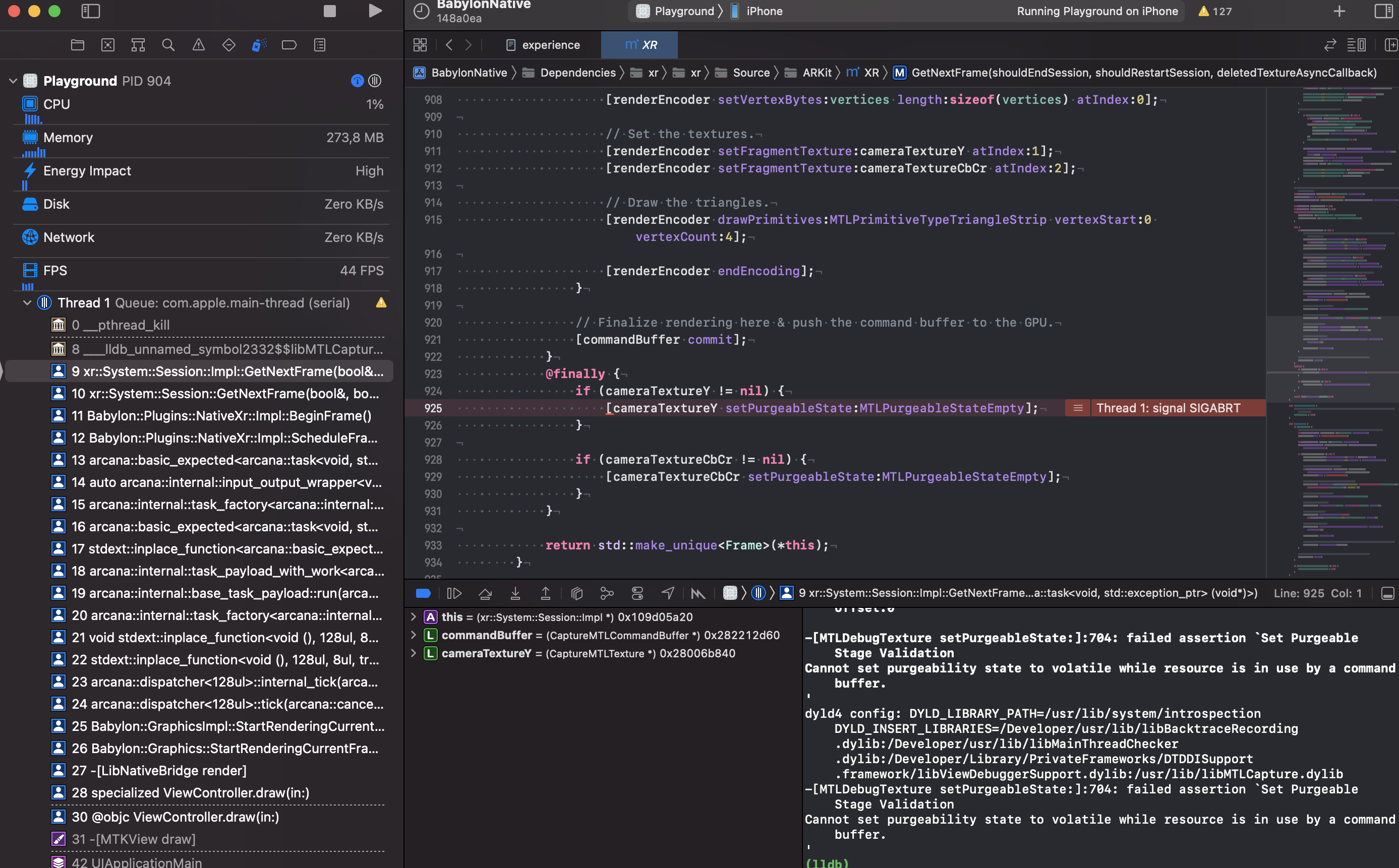Viewport: 1399px width, 868px height.
Task: Expand the commandBuffer variable
Action: pos(414,635)
